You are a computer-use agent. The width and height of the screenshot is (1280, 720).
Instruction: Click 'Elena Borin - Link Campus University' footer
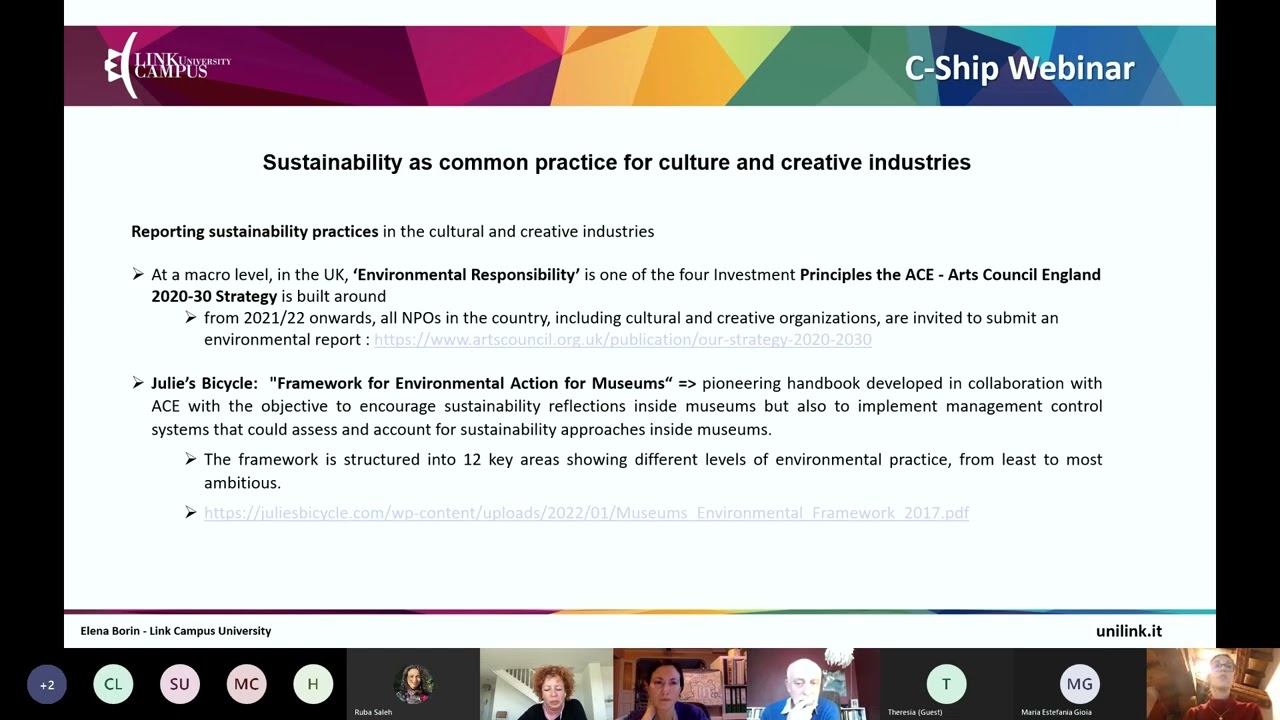(x=176, y=631)
